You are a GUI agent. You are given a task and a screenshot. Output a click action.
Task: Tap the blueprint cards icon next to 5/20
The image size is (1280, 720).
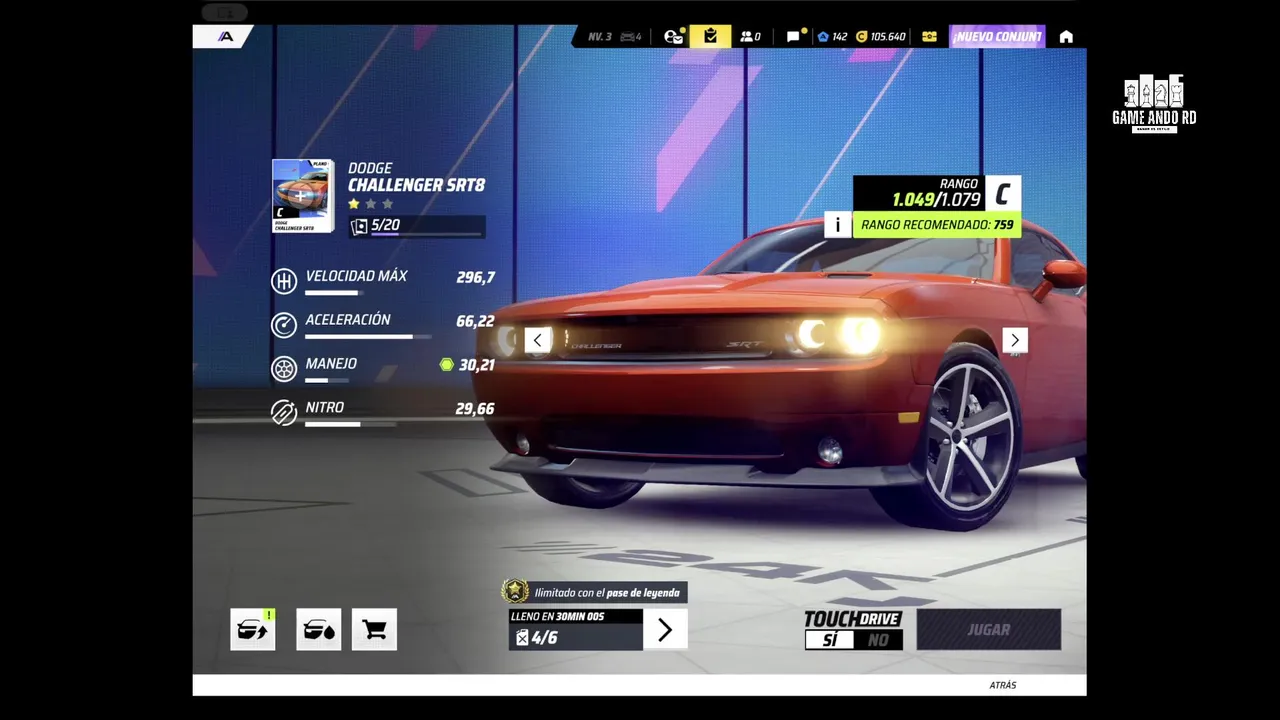359,227
